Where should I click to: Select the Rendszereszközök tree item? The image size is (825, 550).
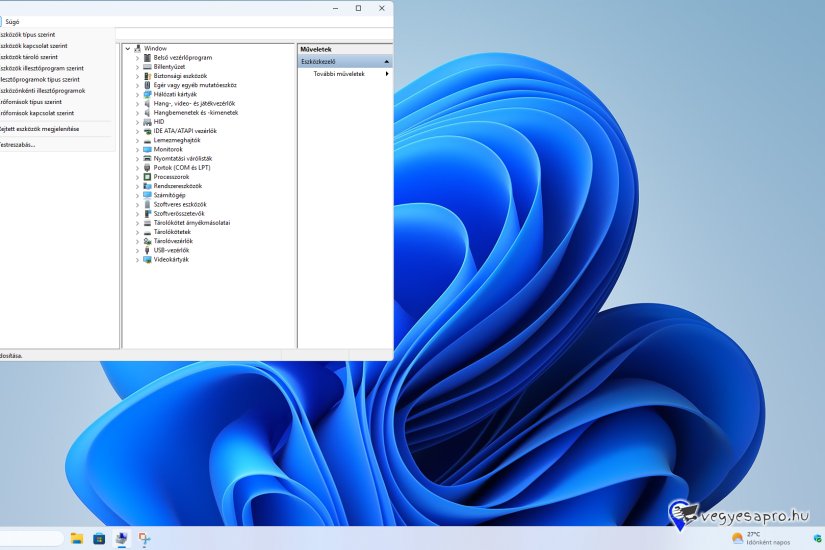pyautogui.click(x=177, y=186)
